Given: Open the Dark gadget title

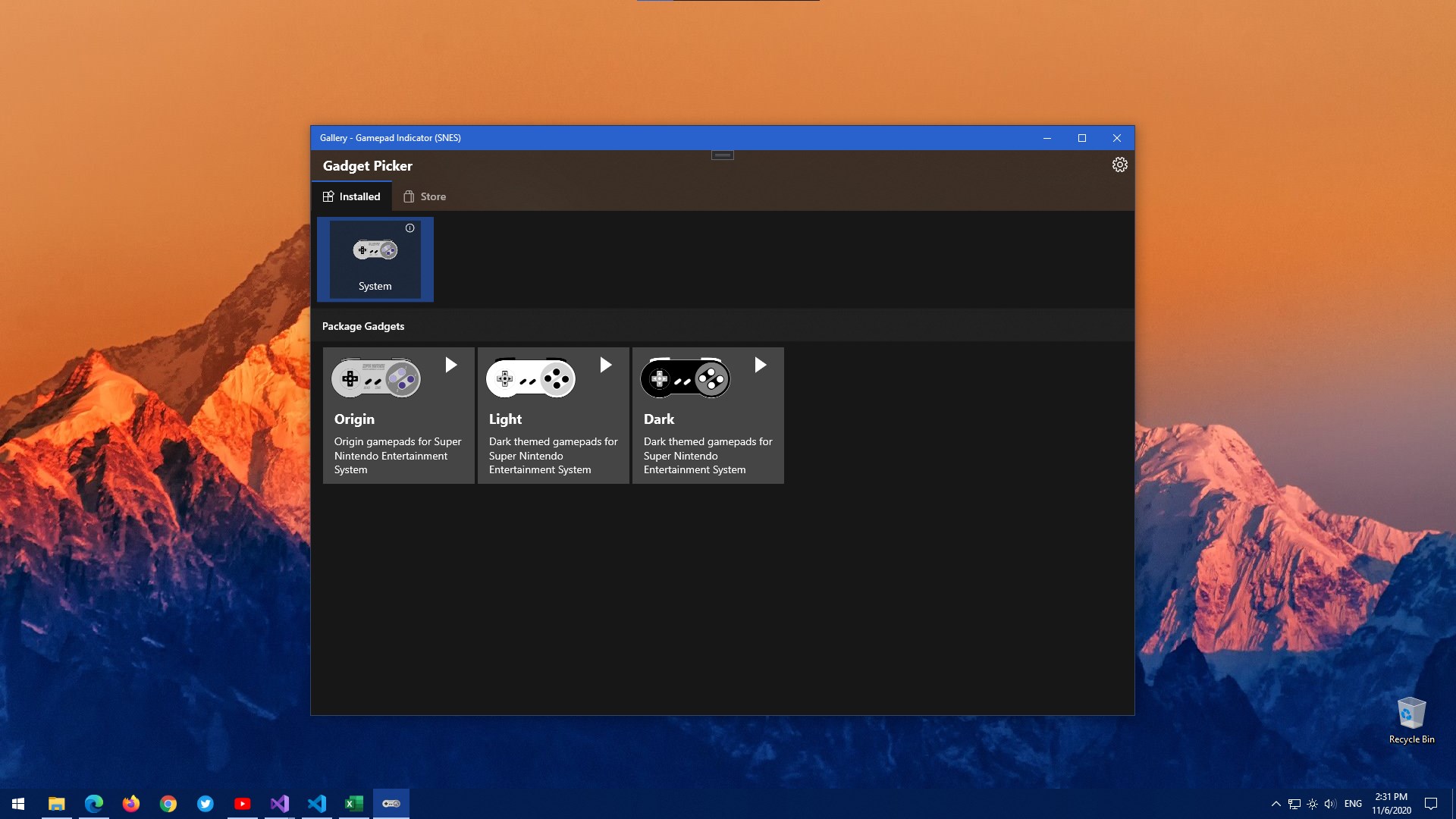Looking at the screenshot, I should tap(659, 419).
